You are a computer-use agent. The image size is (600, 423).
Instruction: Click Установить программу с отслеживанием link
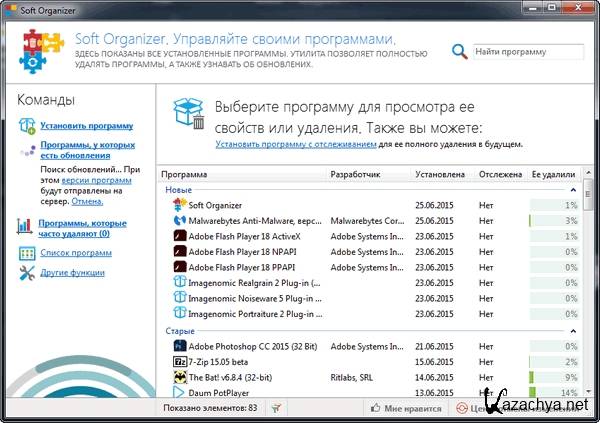tap(295, 144)
